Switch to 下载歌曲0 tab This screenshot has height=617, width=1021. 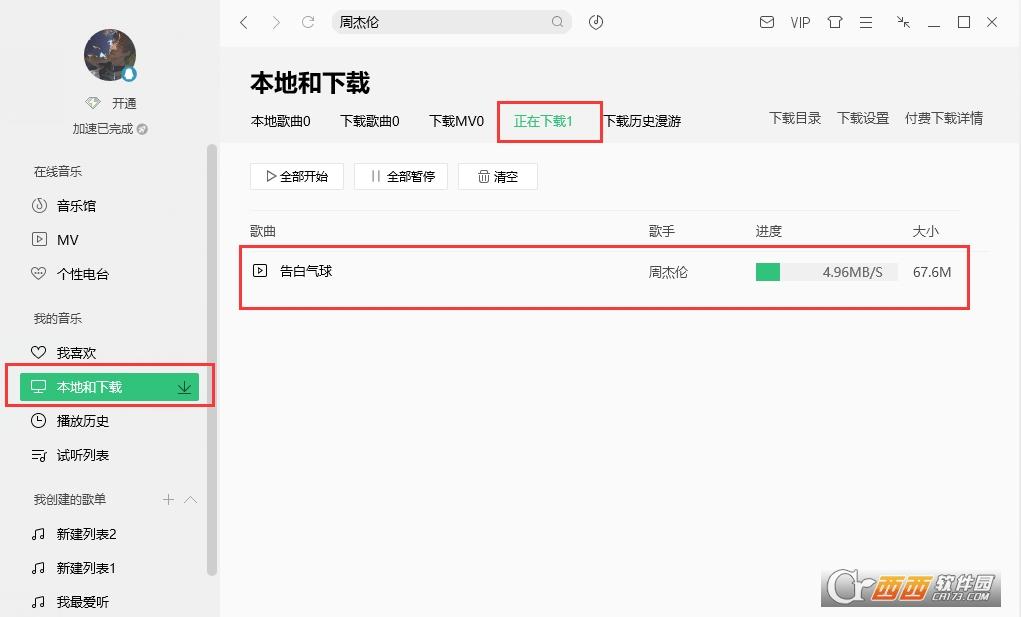click(x=370, y=121)
